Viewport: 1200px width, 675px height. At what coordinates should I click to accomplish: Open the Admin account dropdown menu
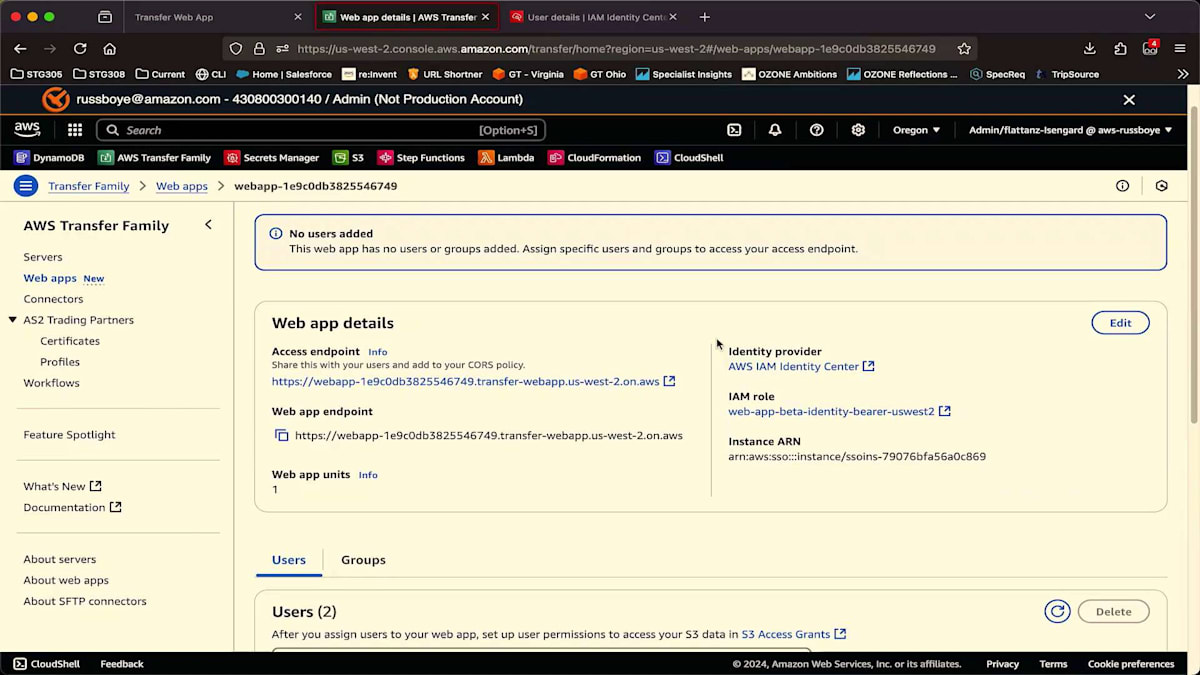click(x=1070, y=130)
